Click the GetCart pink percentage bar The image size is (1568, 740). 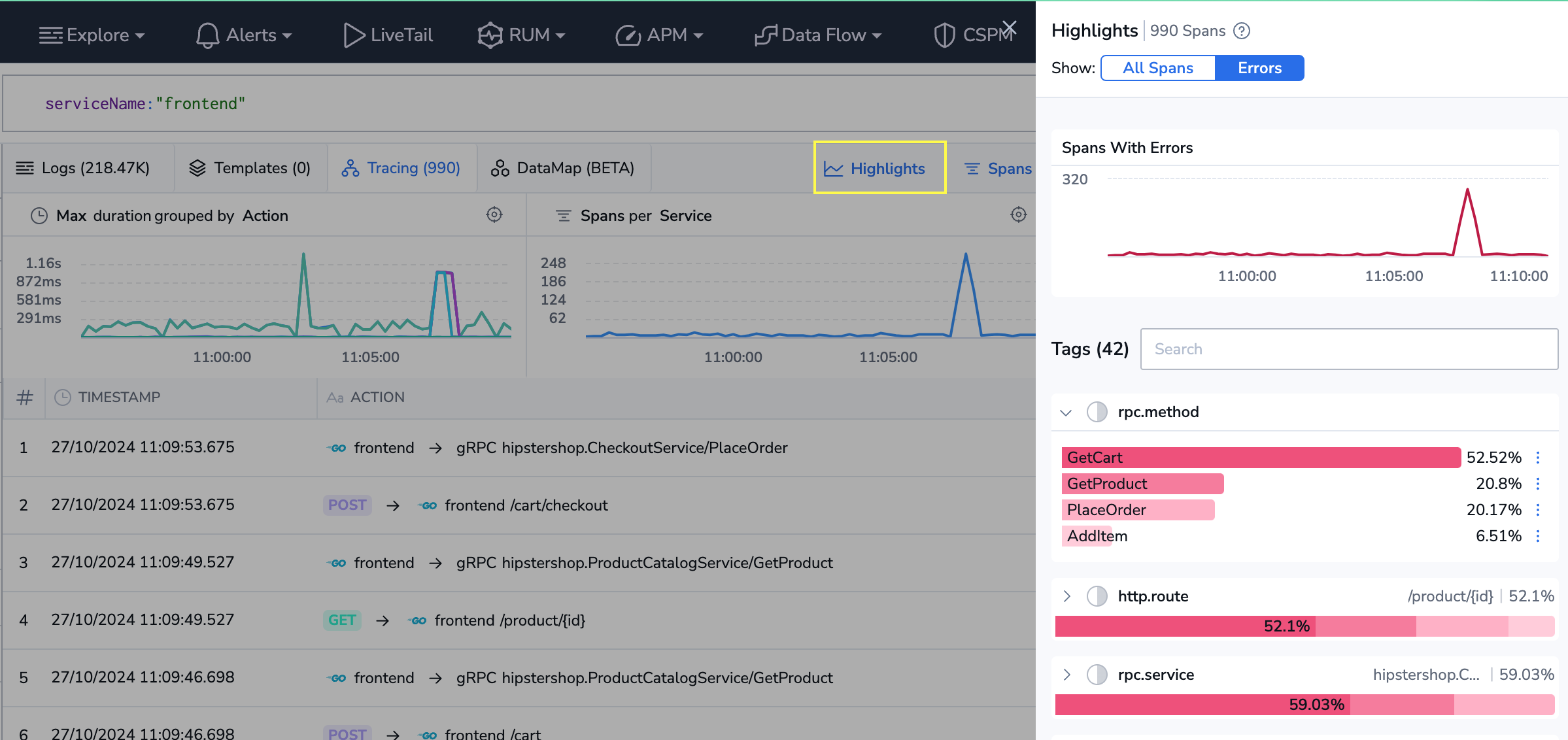point(1260,458)
